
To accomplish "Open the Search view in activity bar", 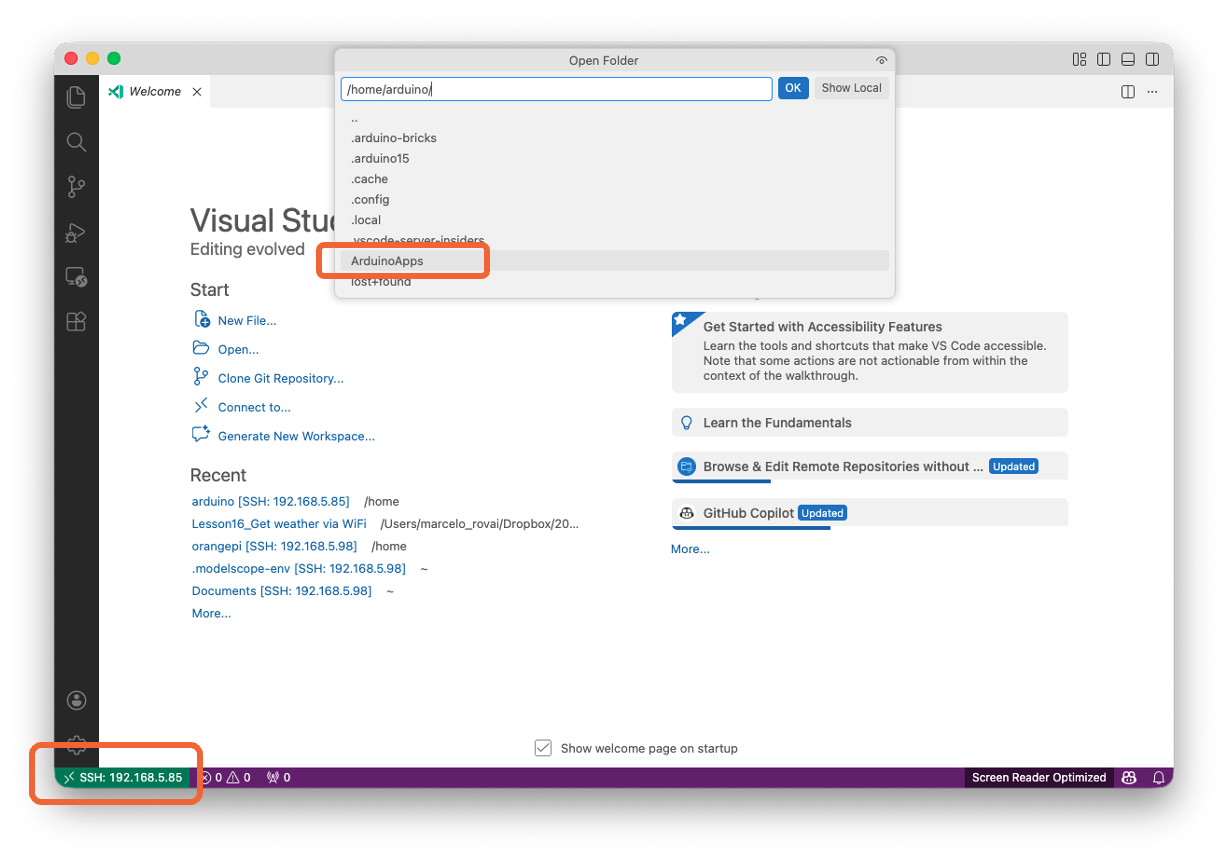I will tap(76, 142).
